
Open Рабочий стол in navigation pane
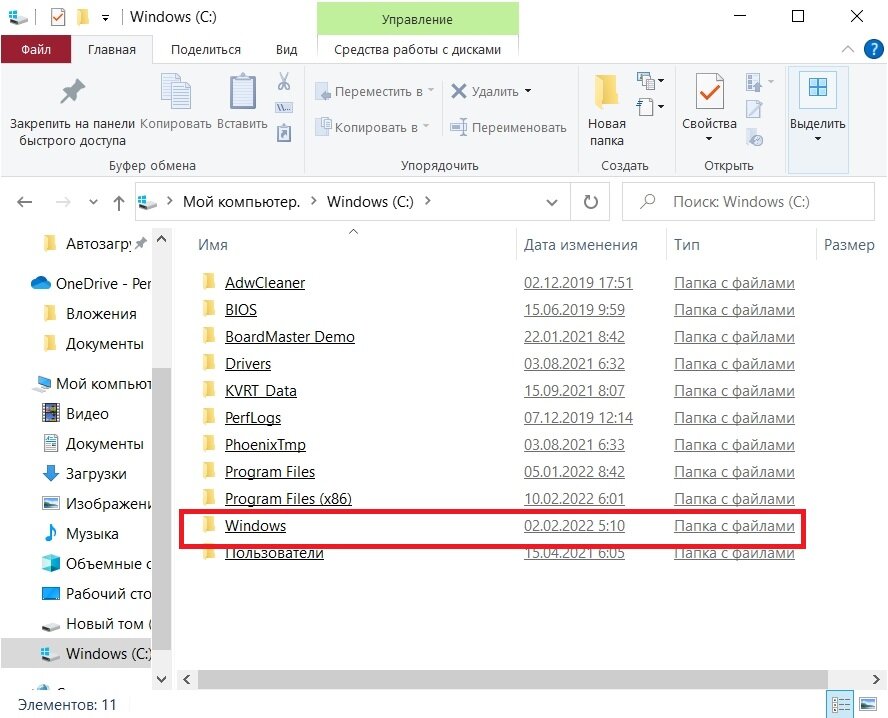pos(96,593)
